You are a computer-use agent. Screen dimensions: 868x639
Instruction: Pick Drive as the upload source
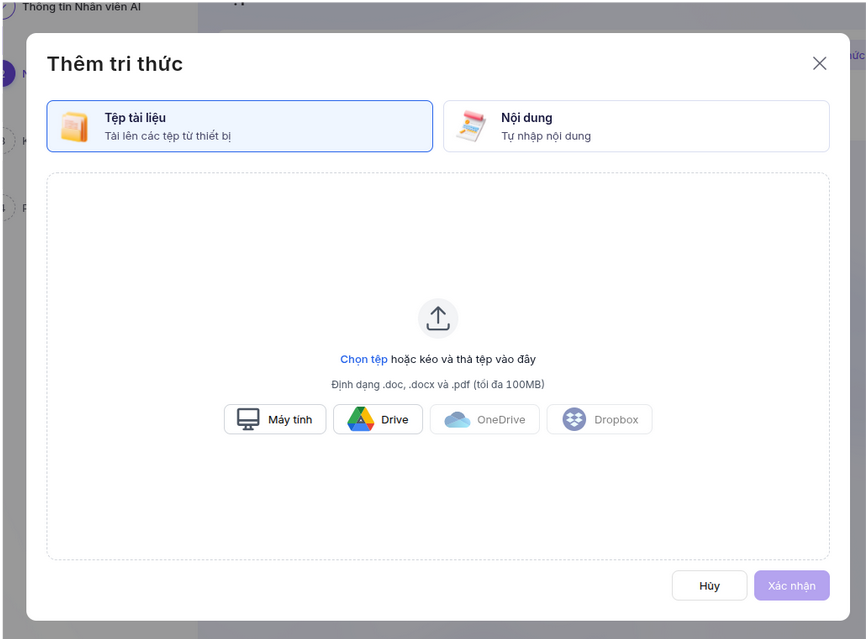[395, 420]
